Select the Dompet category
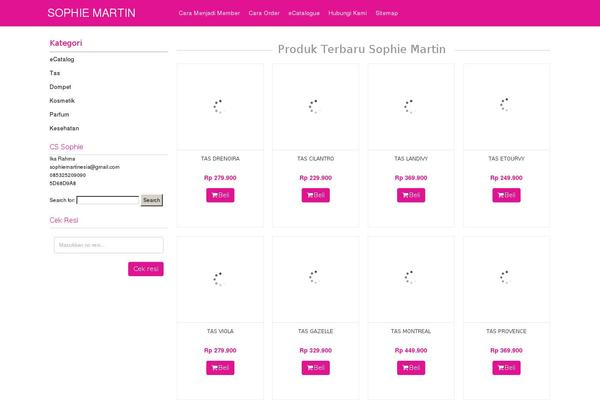The width and height of the screenshot is (600, 400). coord(60,87)
